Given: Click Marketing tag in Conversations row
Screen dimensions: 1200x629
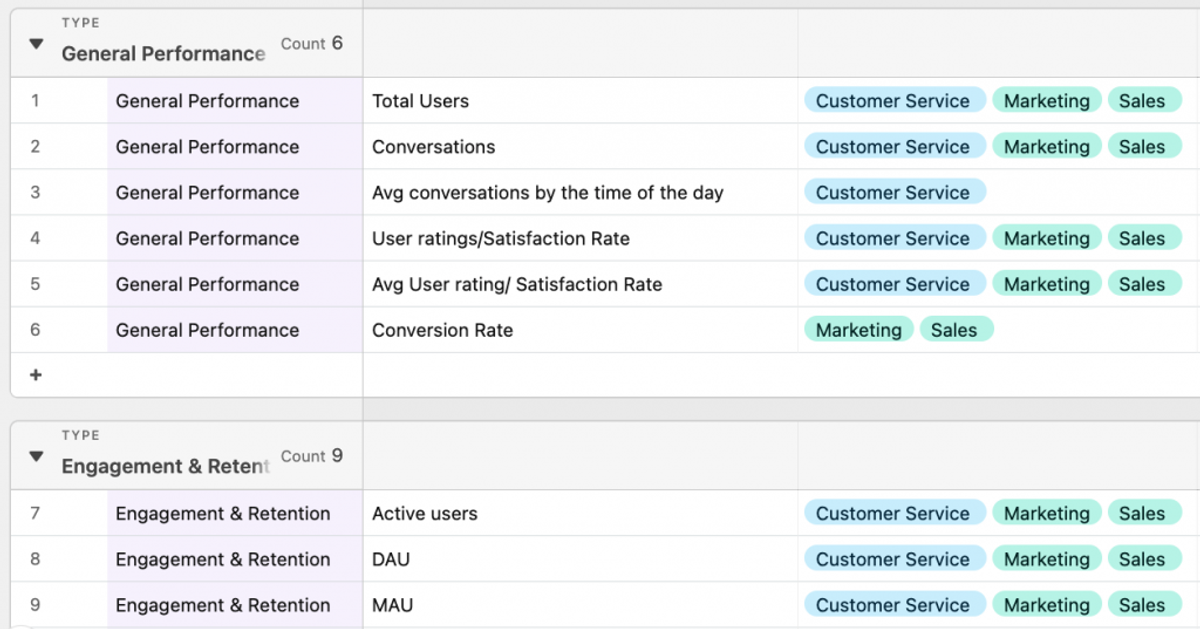Looking at the screenshot, I should click(1047, 147).
